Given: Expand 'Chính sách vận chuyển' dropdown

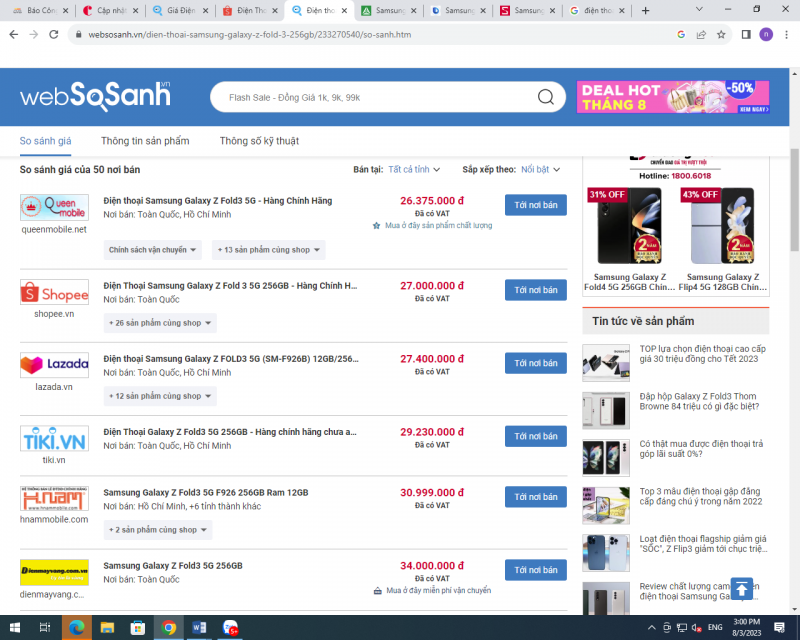Looking at the screenshot, I should click(x=153, y=249).
